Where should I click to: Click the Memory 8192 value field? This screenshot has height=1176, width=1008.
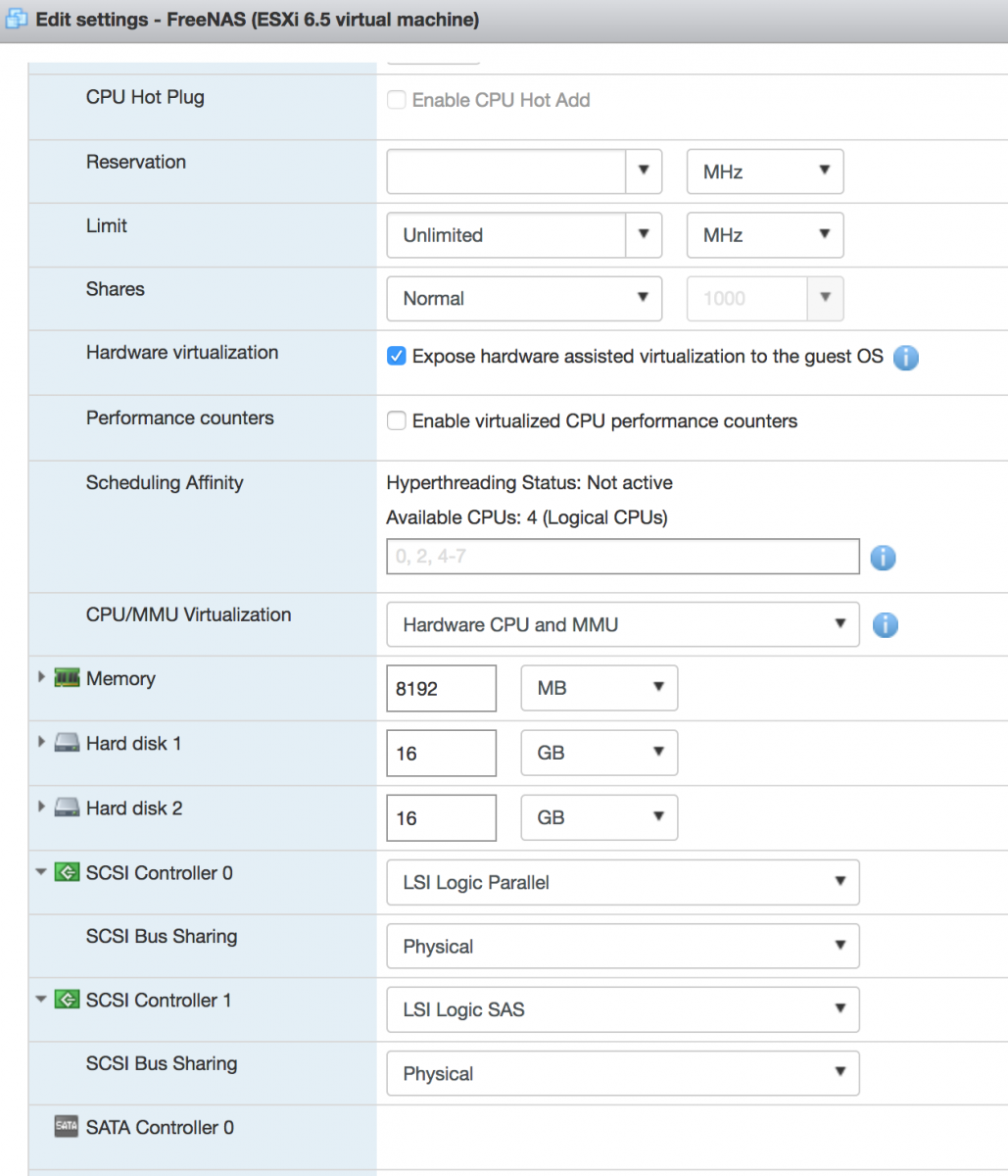coord(441,688)
